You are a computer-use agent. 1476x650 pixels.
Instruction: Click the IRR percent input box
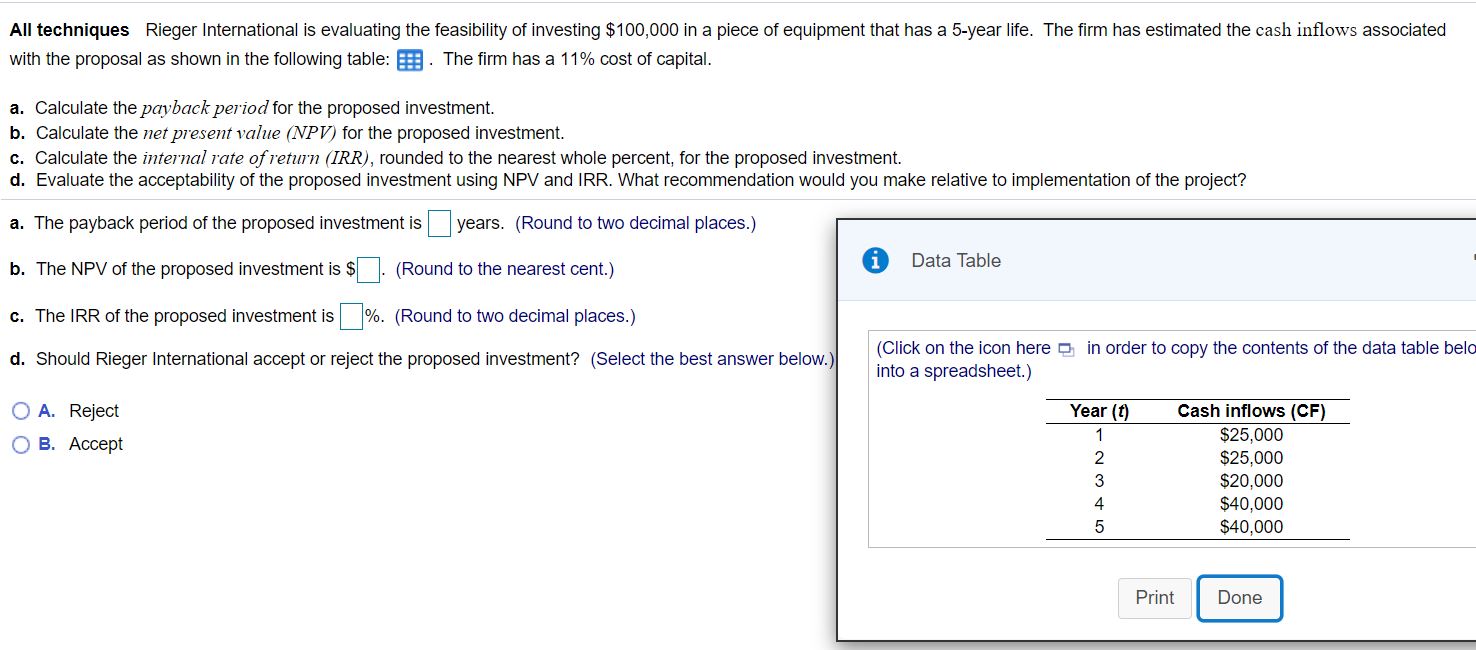pos(350,317)
